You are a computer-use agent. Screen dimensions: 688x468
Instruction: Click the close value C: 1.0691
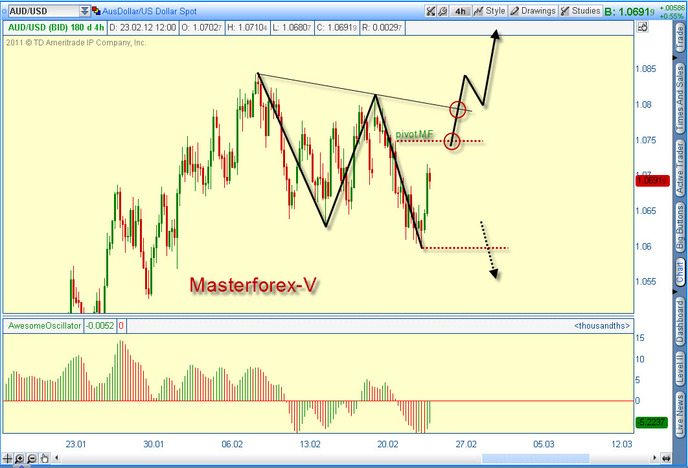337,28
